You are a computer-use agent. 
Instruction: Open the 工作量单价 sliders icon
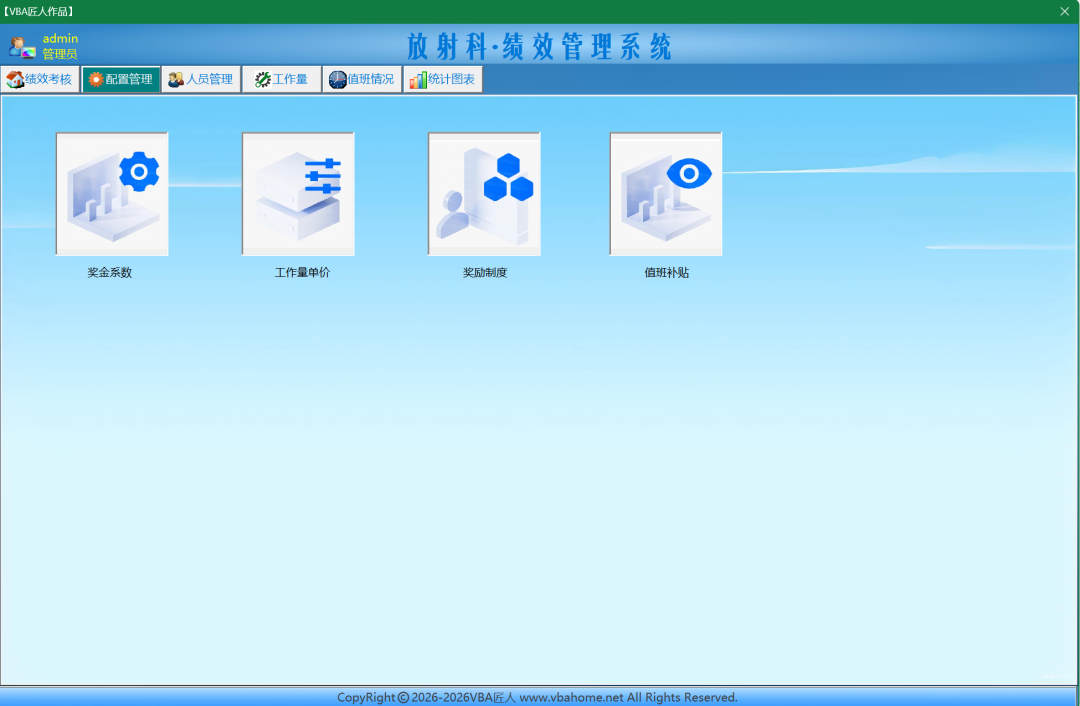coord(298,194)
